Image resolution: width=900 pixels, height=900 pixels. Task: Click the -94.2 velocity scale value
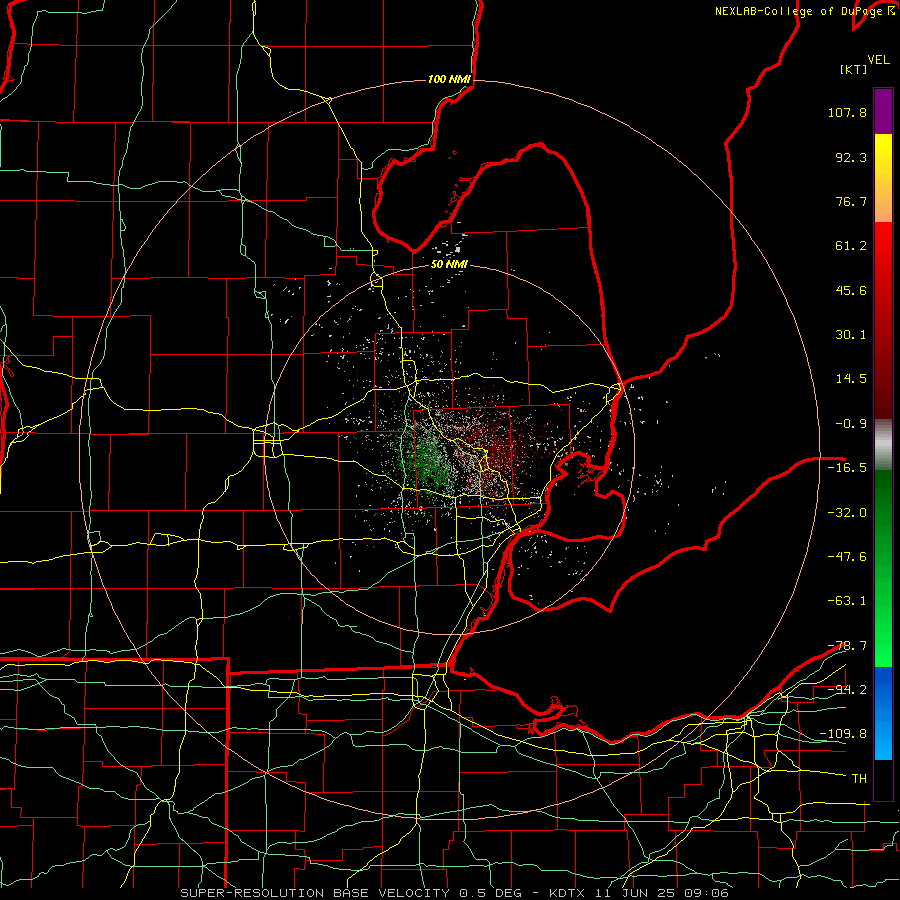(847, 690)
